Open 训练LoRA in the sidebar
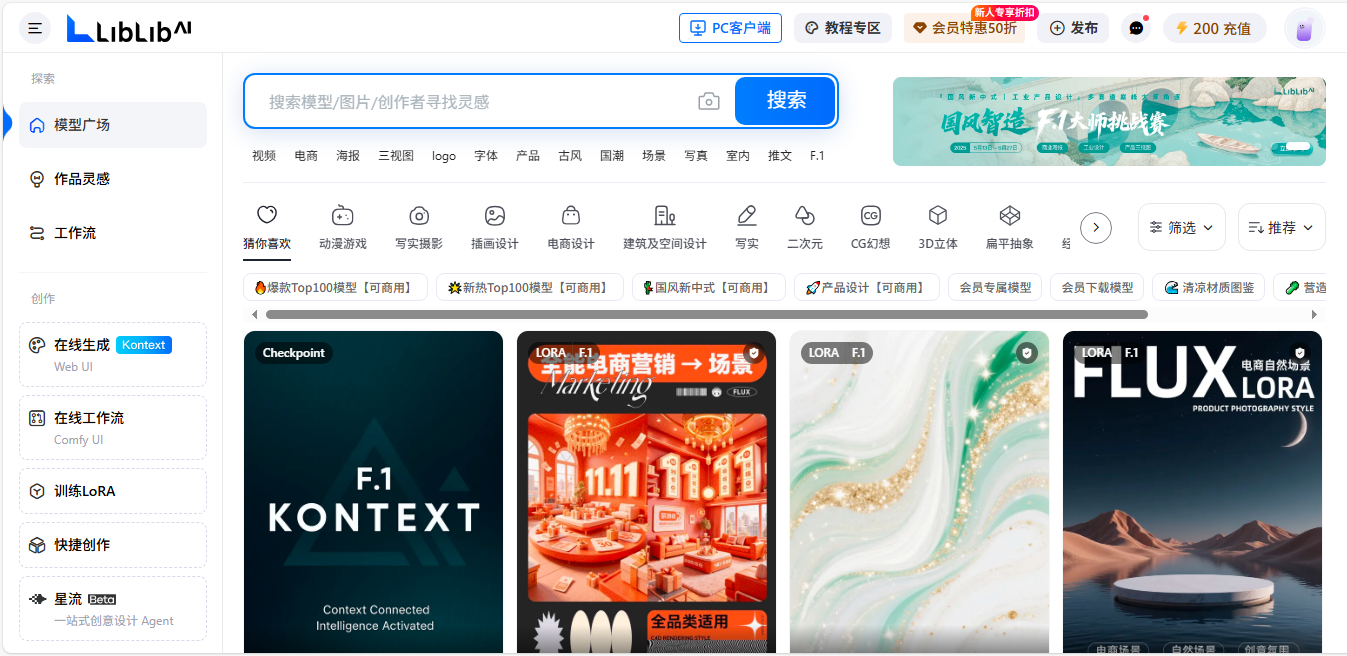This screenshot has height=656, width=1347. [113, 491]
